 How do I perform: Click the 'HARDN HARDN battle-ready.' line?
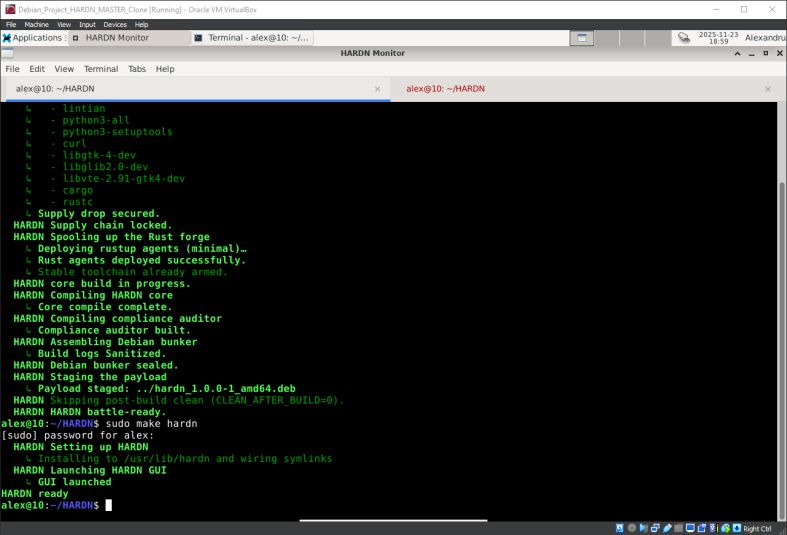pyautogui.click(x=89, y=412)
